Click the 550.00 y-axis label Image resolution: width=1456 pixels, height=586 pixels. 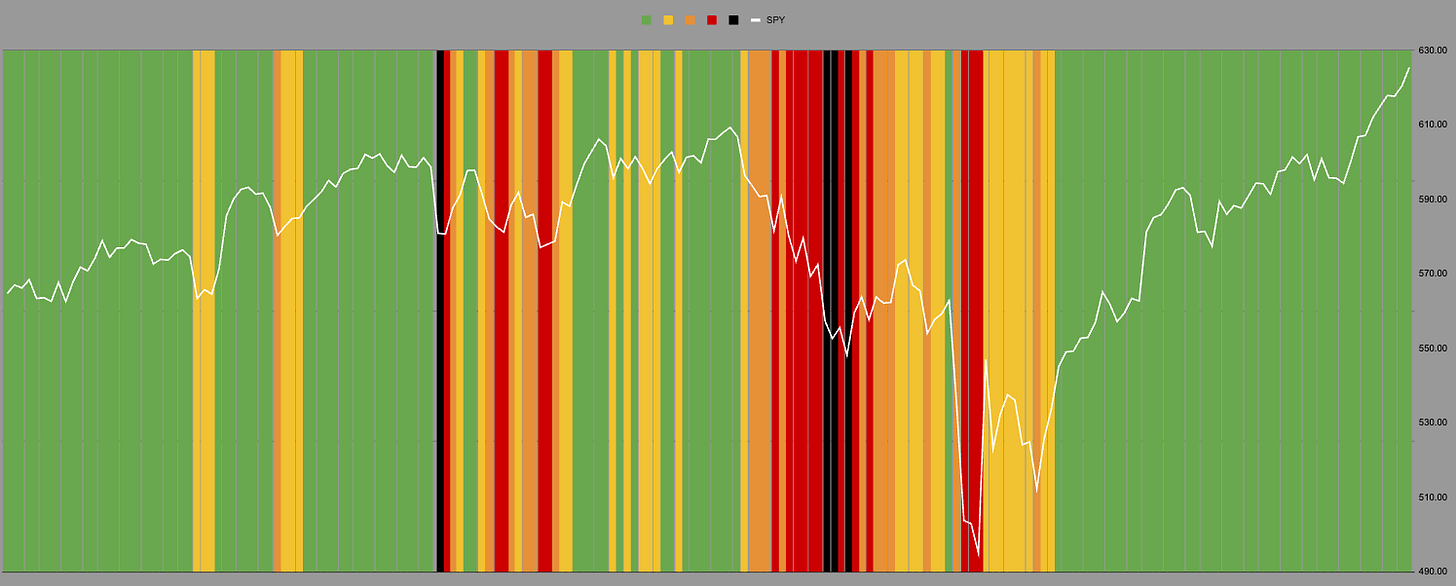pos(1433,348)
